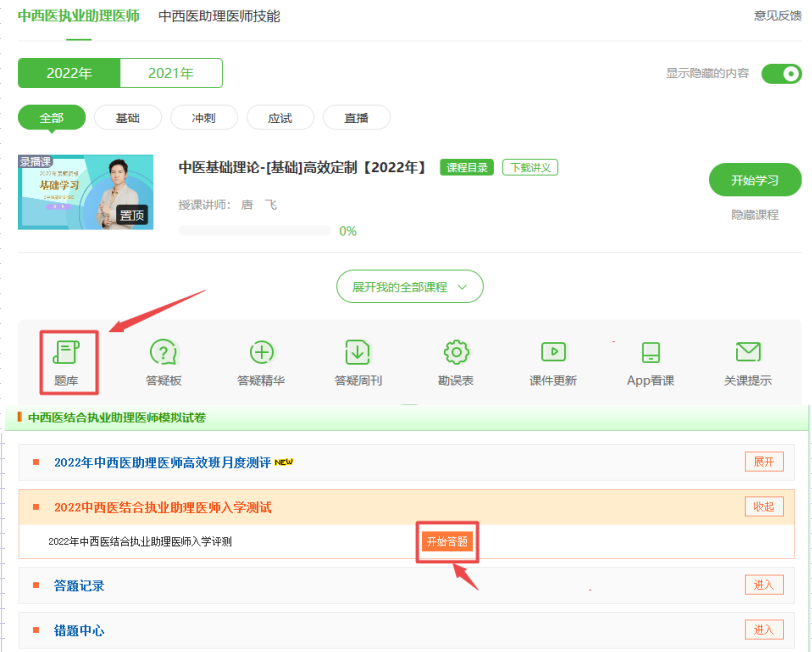
Task: Collapse the 入学测试 section via 收起
Action: pos(764,506)
